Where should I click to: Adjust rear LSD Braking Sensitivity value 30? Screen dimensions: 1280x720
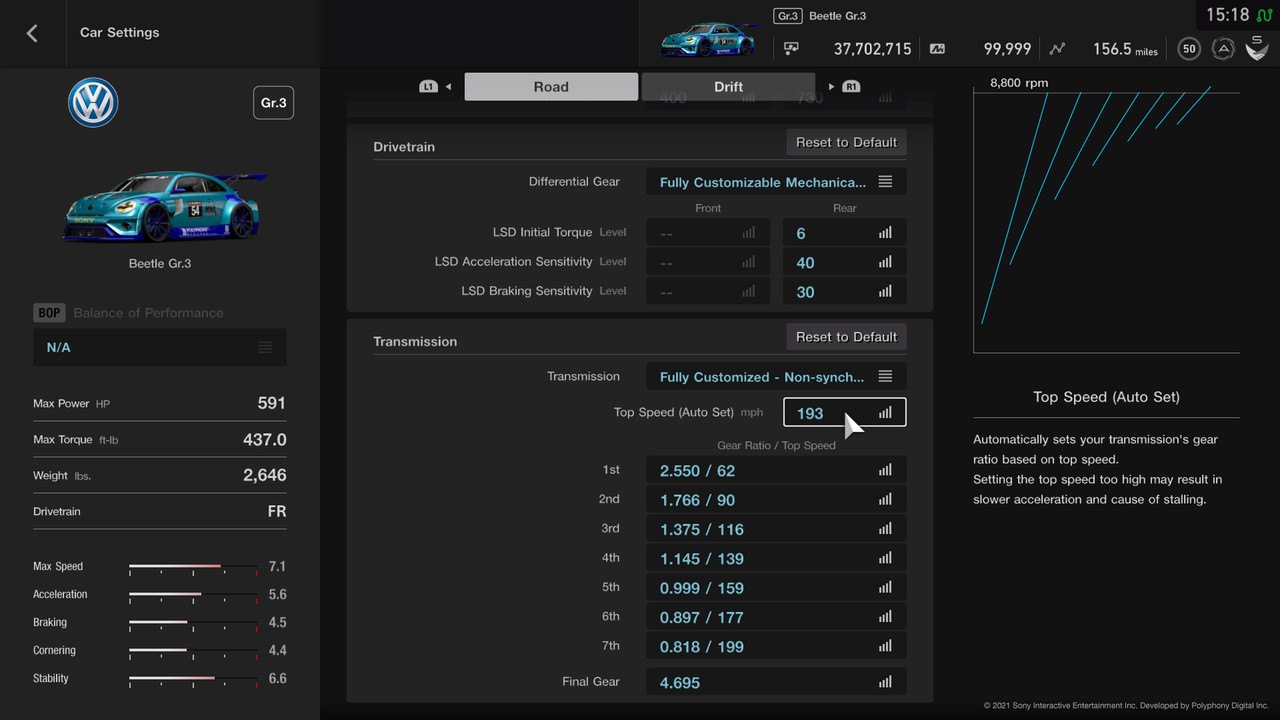click(x=845, y=292)
